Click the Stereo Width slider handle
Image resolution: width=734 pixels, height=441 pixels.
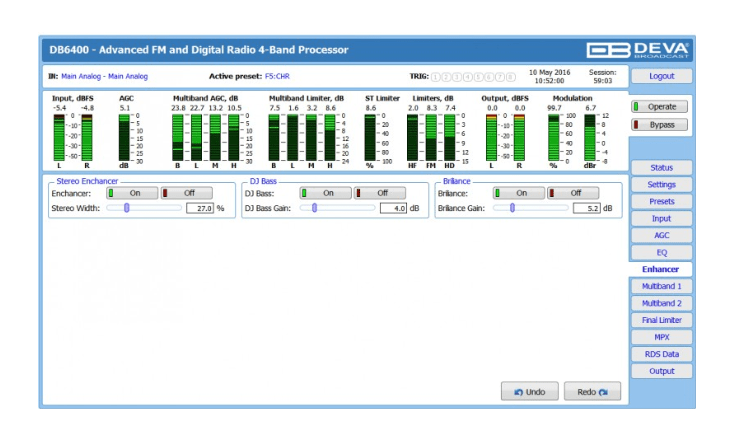tap(126, 208)
